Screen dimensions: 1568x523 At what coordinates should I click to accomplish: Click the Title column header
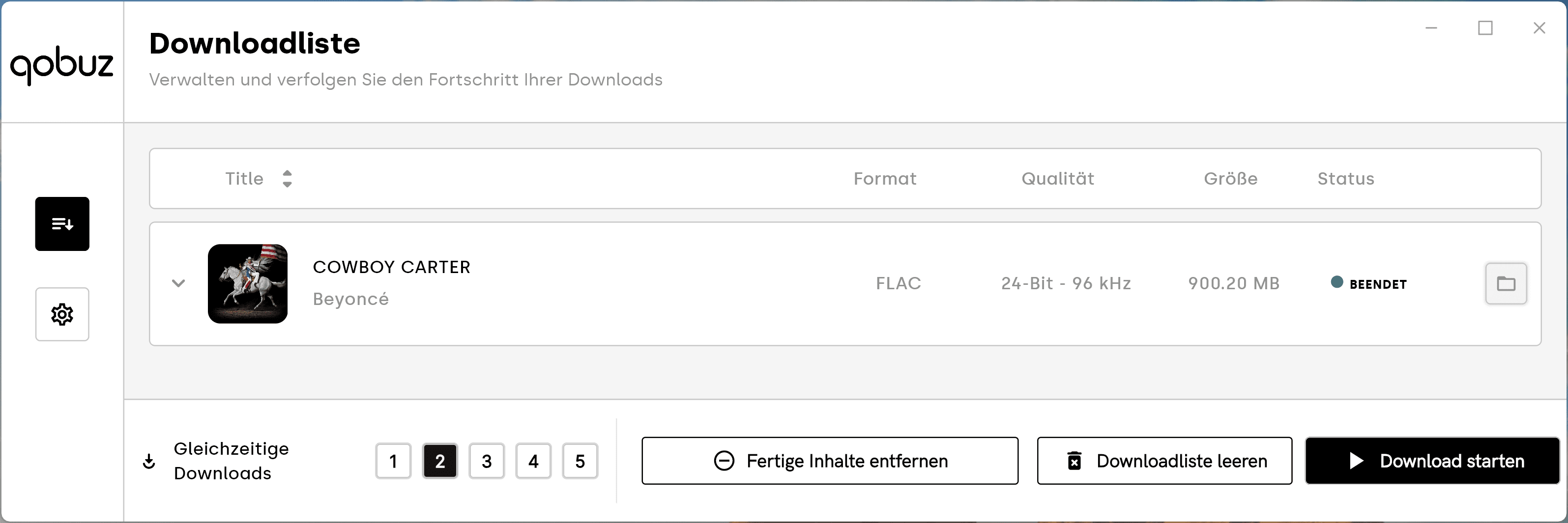coord(244,179)
